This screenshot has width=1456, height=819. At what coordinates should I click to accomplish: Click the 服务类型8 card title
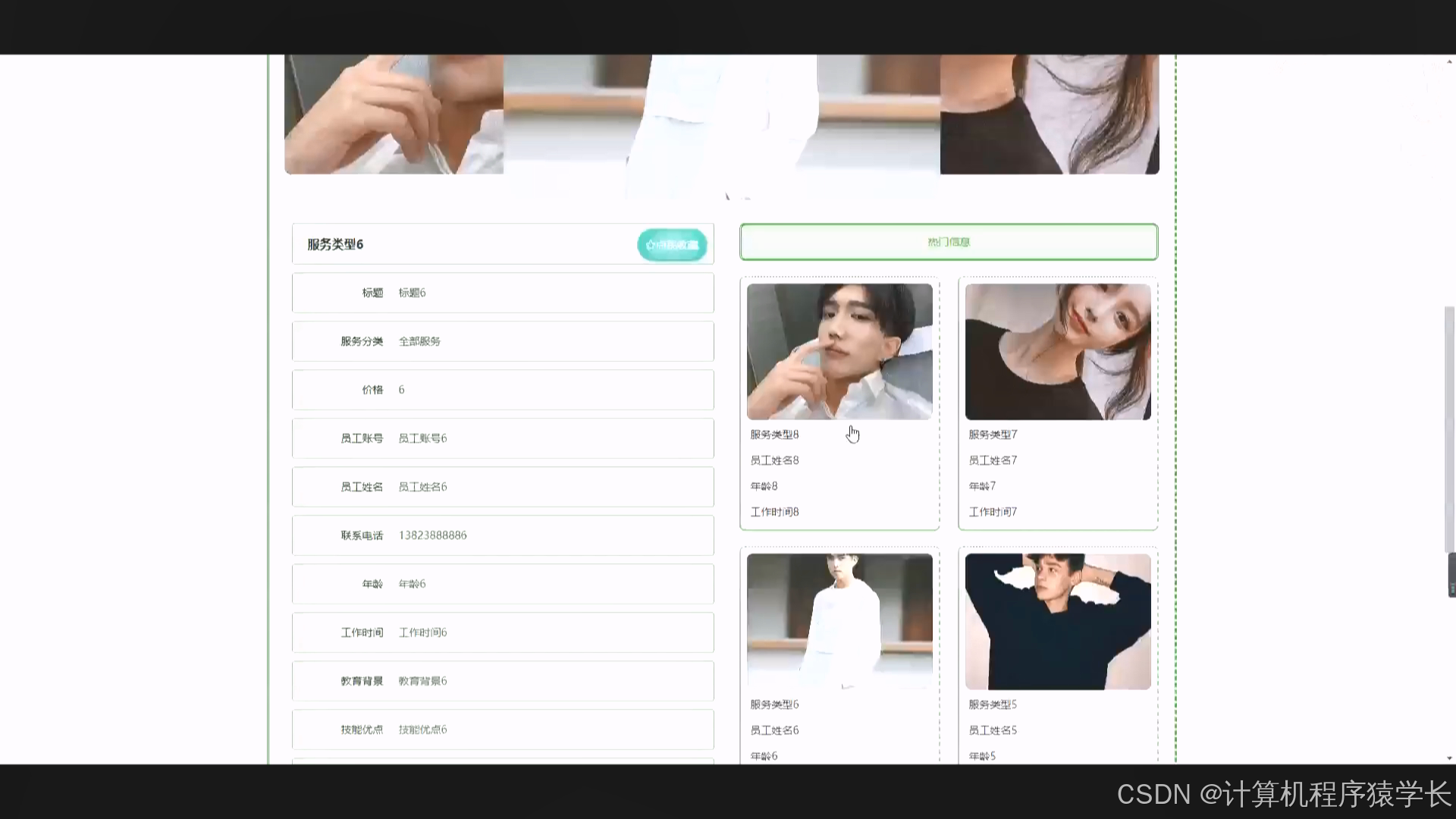tap(774, 435)
